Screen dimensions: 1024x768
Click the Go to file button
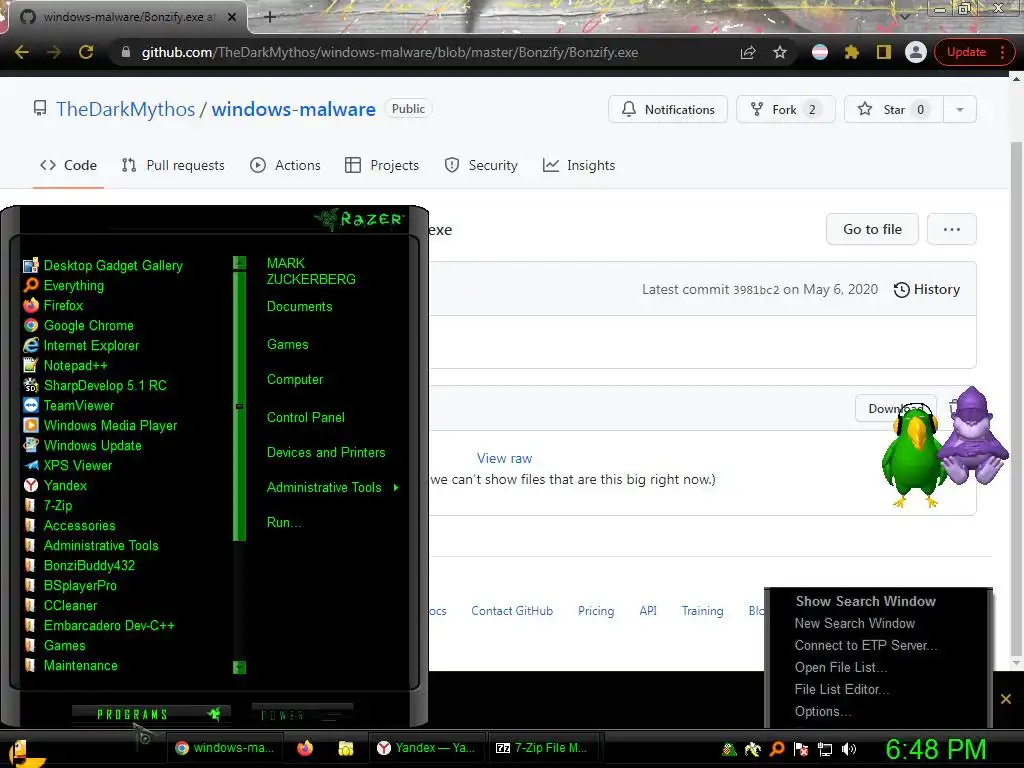click(872, 229)
